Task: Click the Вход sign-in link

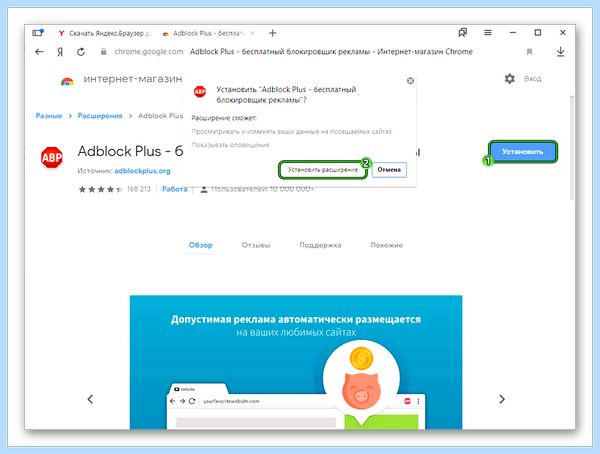Action: point(532,79)
